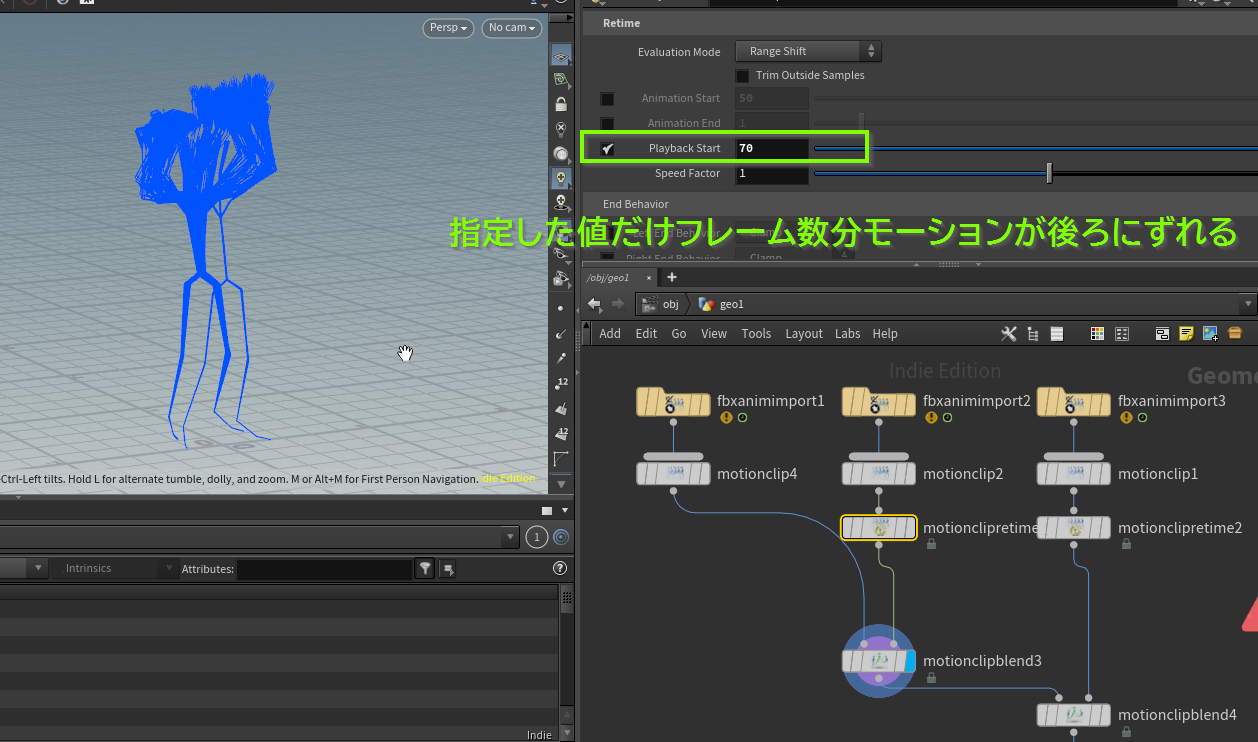Click the lock badge under motionclipblend3
Screen dimensions: 1258x742
pyautogui.click(x=931, y=678)
